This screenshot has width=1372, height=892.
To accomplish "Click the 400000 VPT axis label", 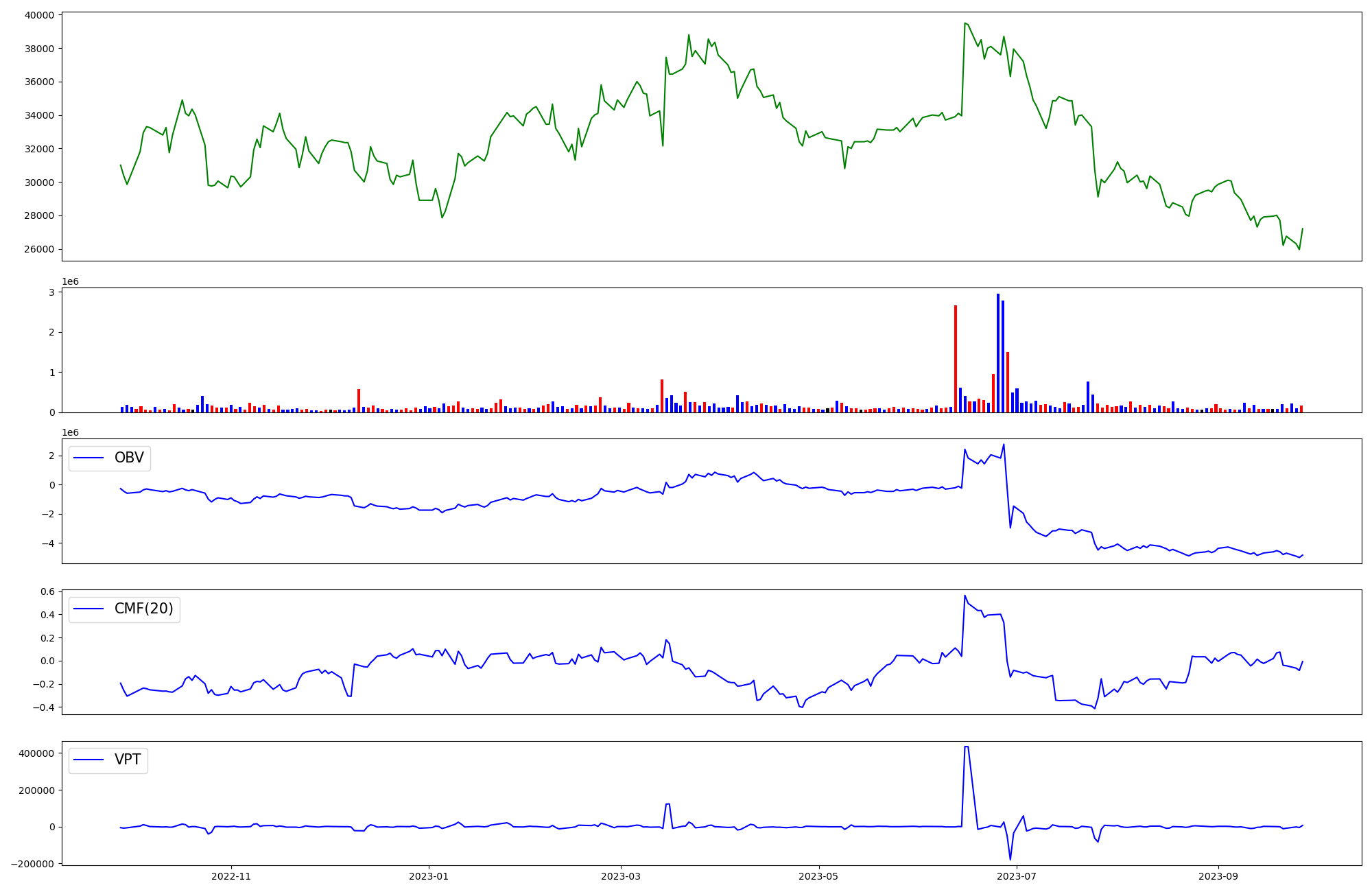I will pyautogui.click(x=36, y=753).
